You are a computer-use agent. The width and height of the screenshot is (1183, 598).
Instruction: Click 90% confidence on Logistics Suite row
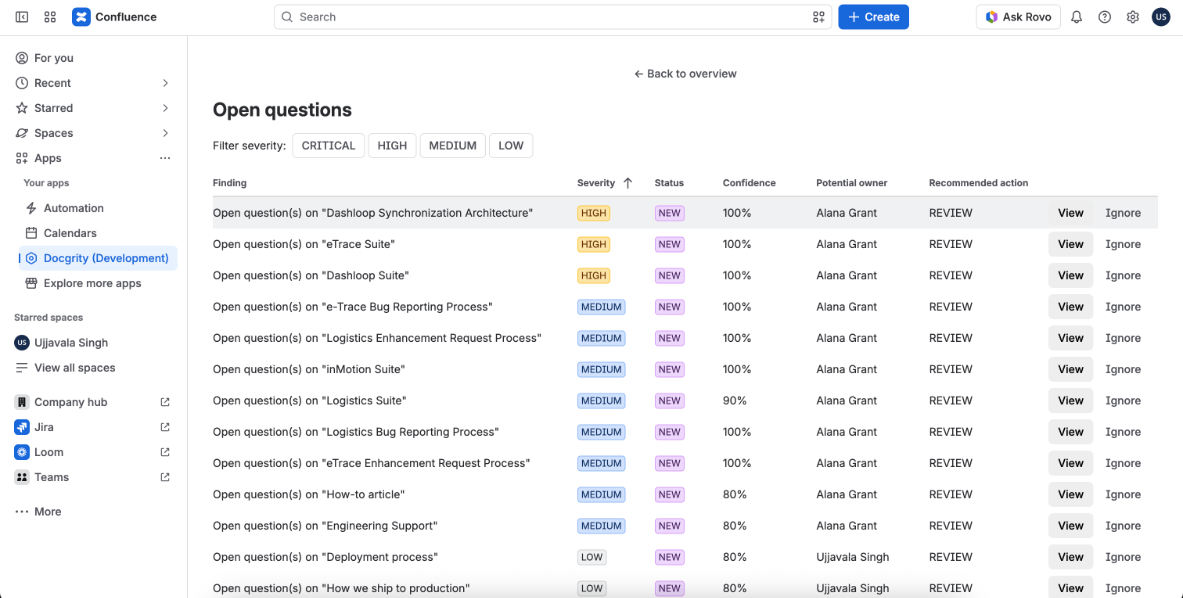[735, 400]
